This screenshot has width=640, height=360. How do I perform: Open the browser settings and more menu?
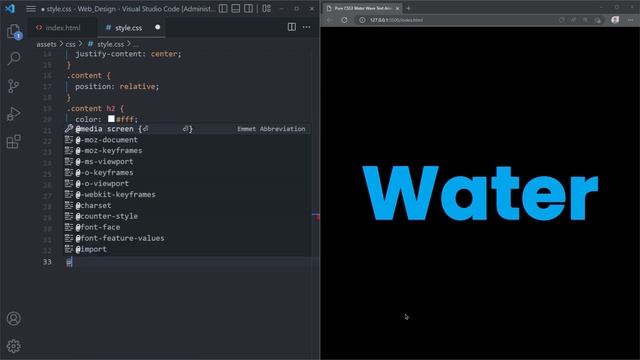pyautogui.click(x=631, y=20)
